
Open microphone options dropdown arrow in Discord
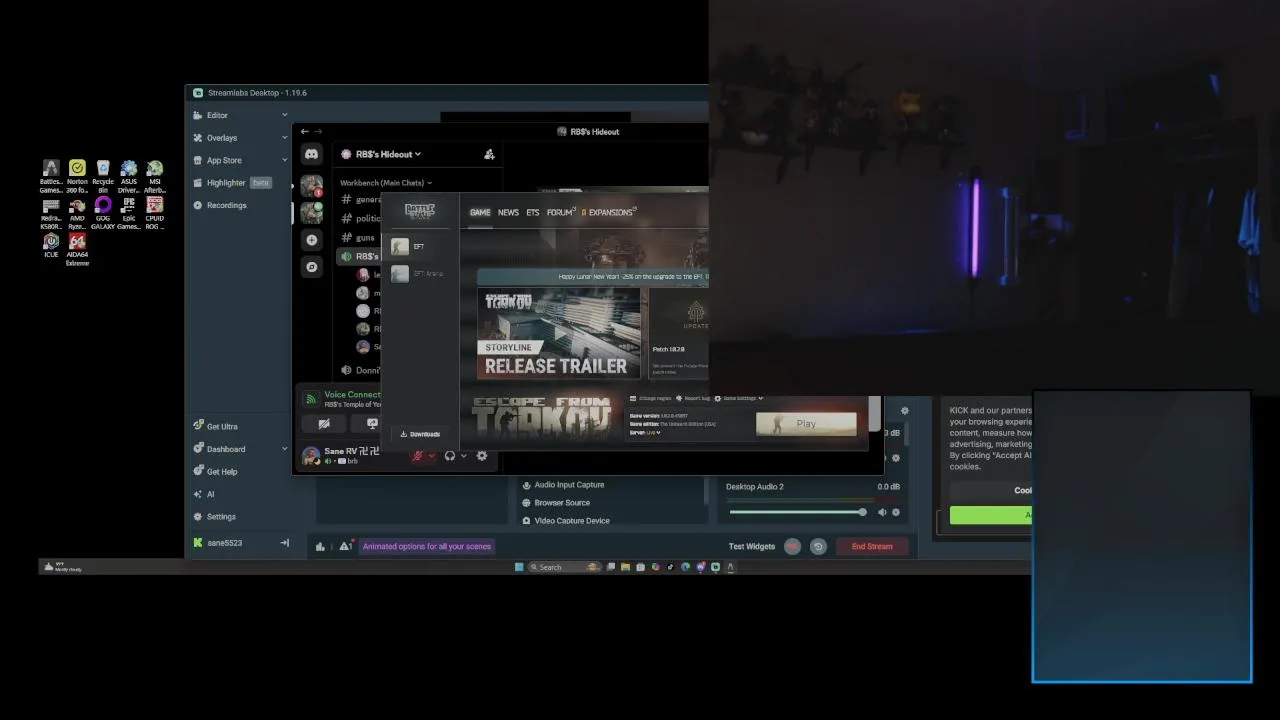point(431,456)
